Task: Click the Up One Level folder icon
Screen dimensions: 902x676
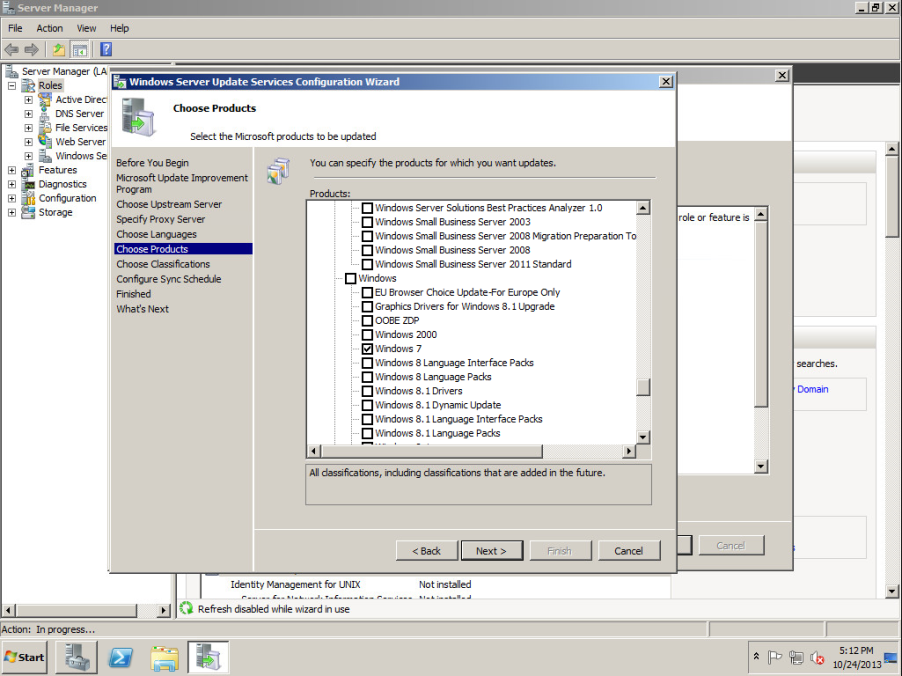Action: [x=59, y=50]
